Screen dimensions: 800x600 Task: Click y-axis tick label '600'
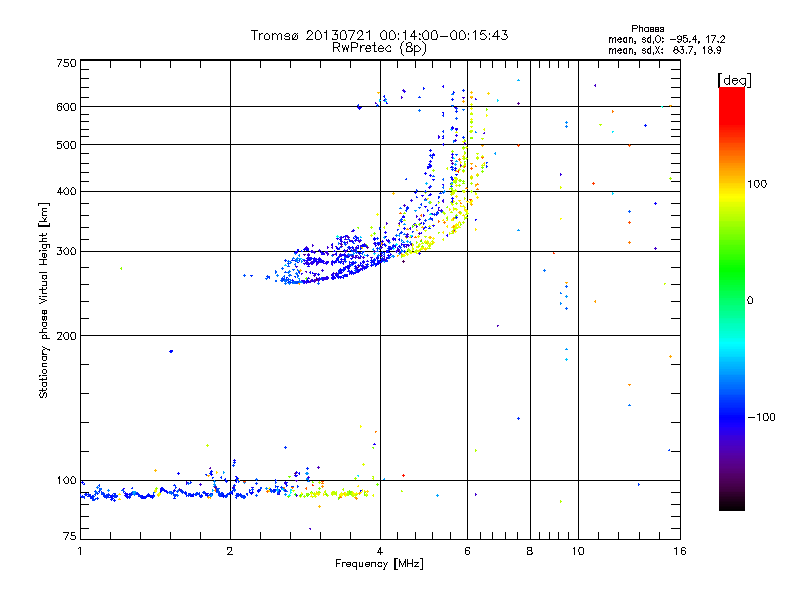(66, 107)
